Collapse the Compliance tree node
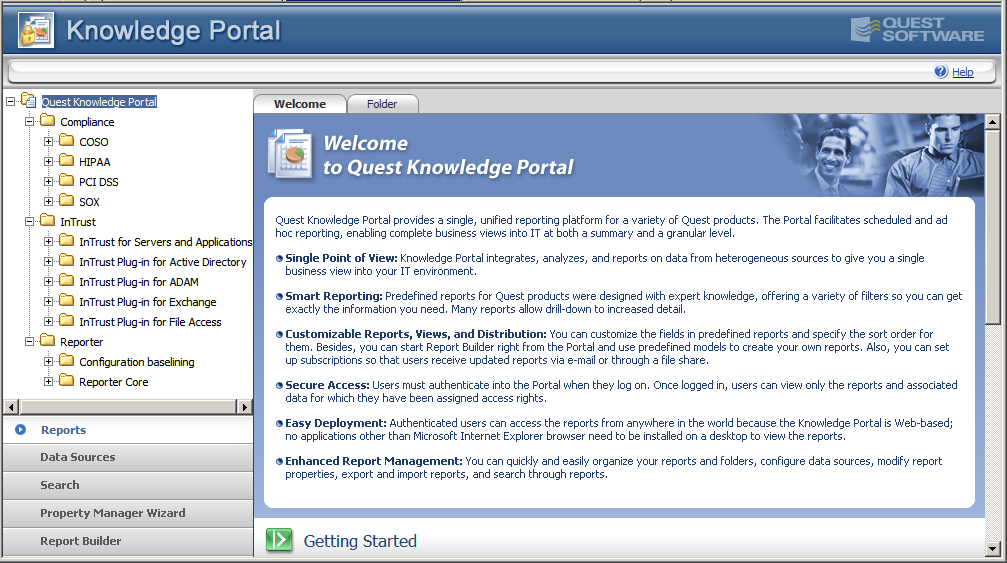1007x563 pixels. (x=30, y=121)
